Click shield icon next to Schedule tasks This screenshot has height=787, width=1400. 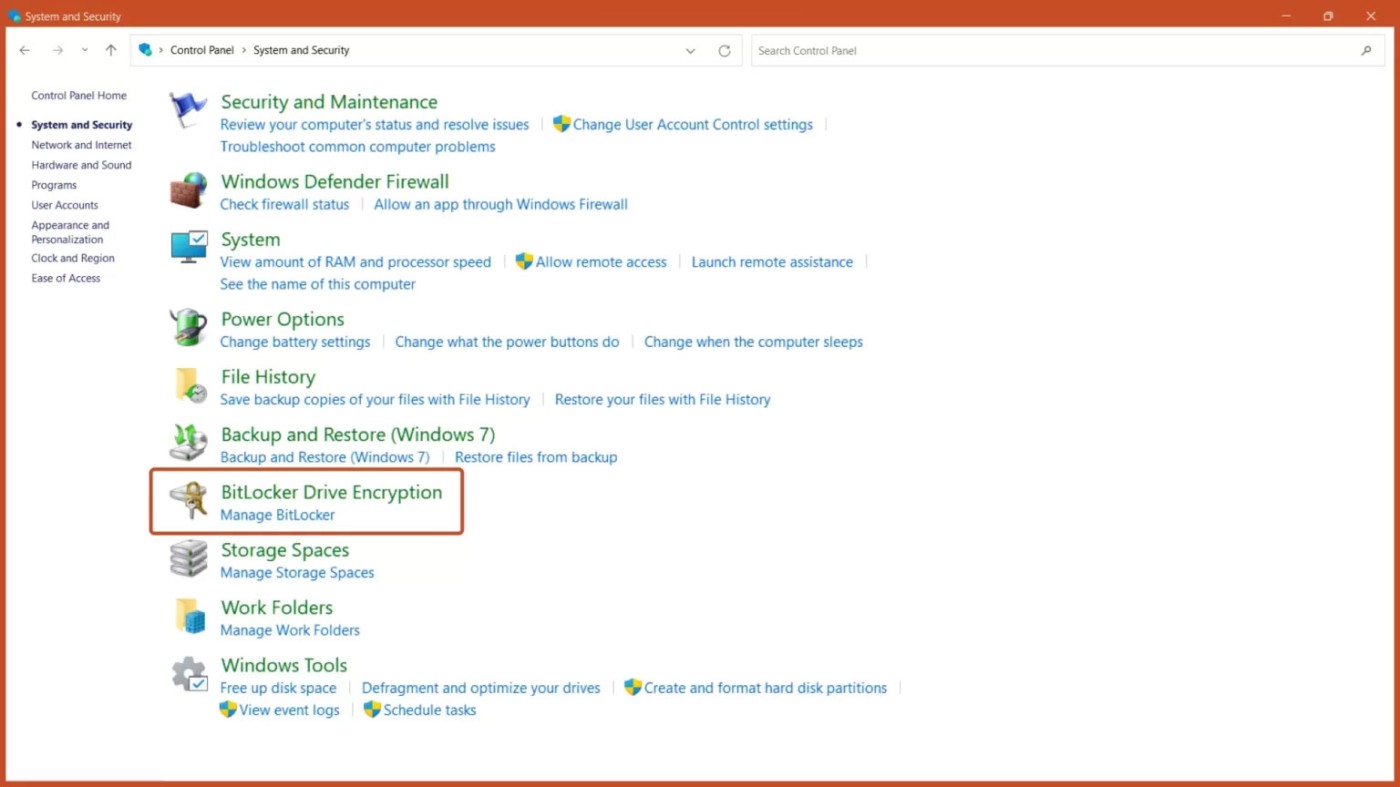(x=372, y=709)
